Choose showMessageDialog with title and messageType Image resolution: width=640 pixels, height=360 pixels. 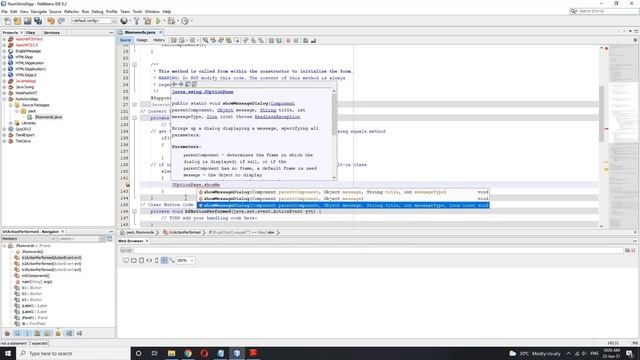pos(343,192)
